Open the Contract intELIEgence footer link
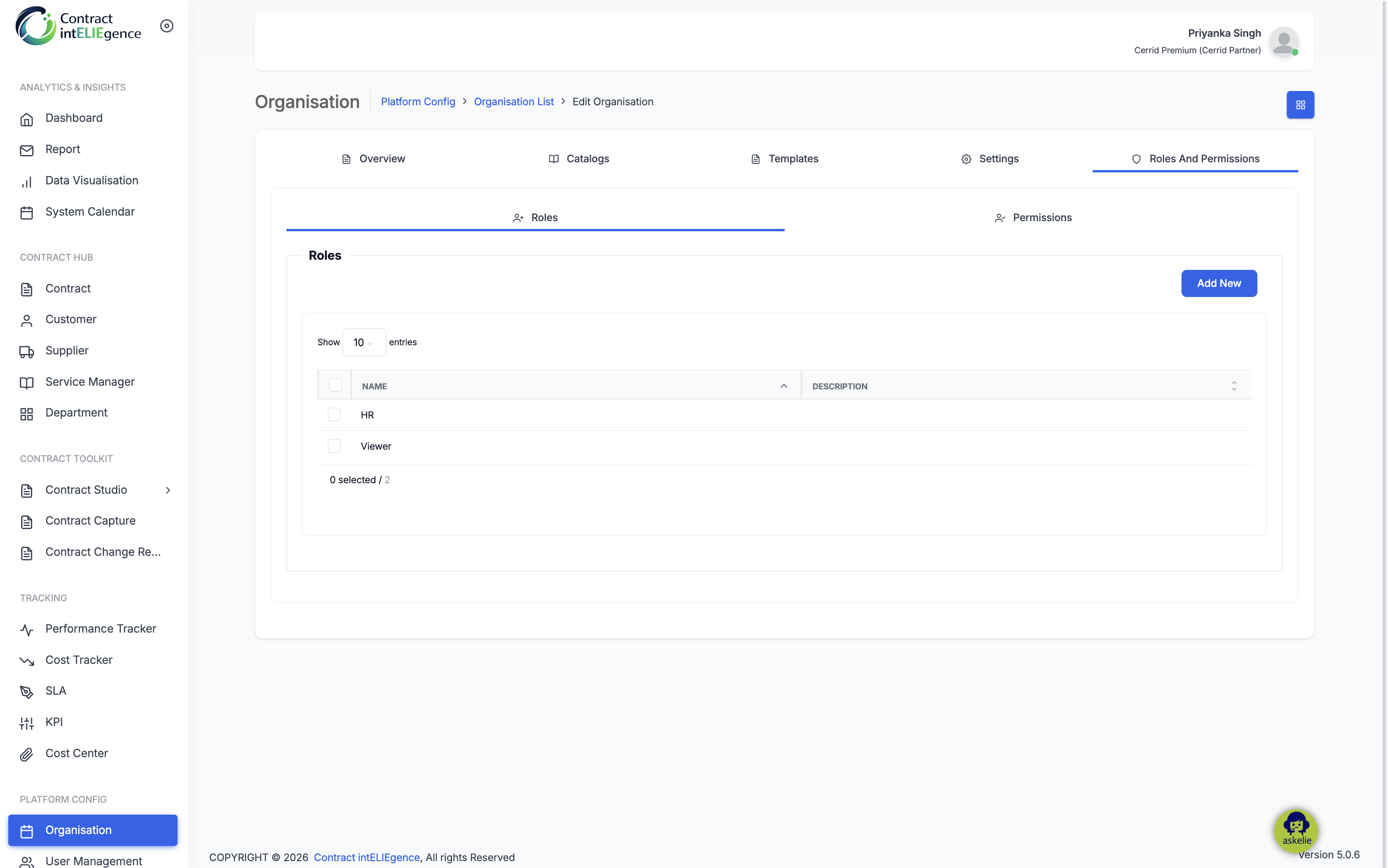1388x868 pixels. [367, 857]
